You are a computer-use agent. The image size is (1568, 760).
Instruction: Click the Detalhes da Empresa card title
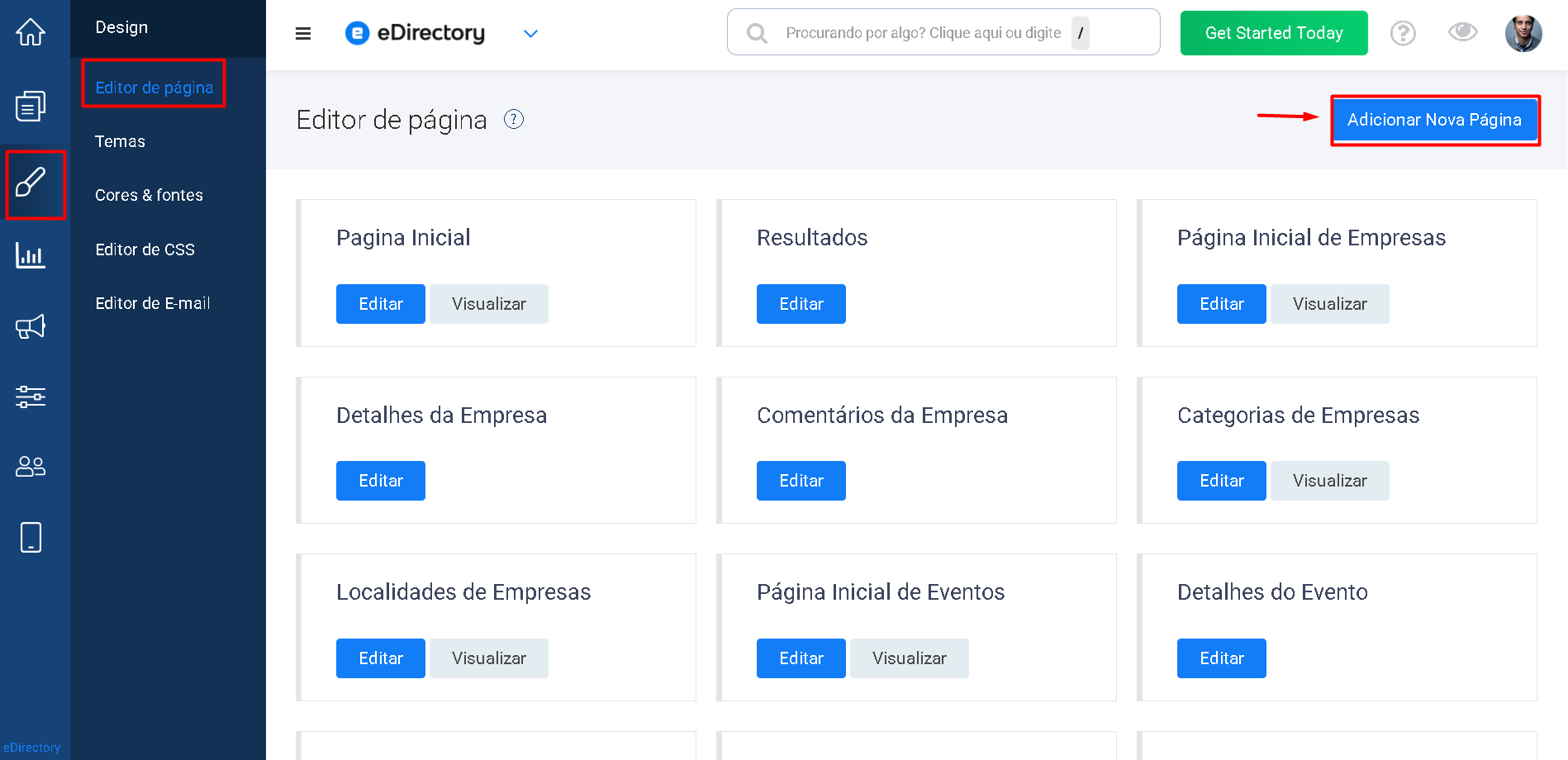[441, 415]
